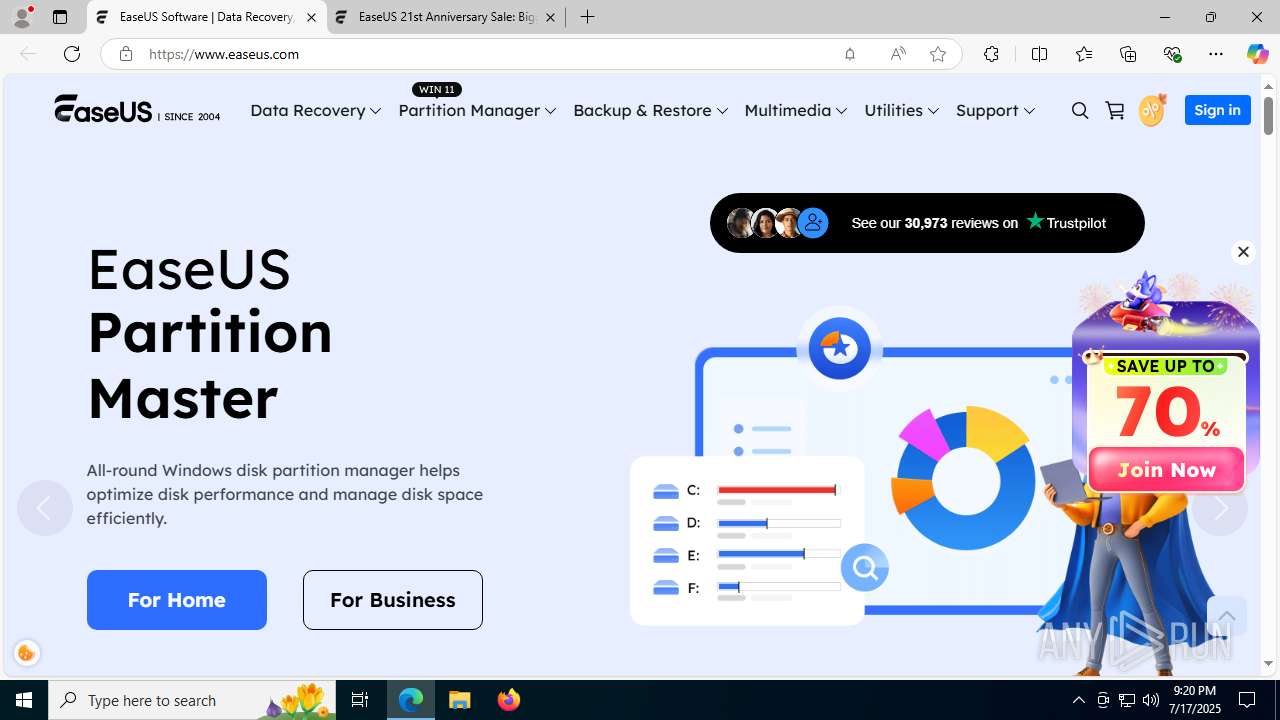The image size is (1280, 720).
Task: Close the 70% sale popup
Action: tap(1243, 252)
